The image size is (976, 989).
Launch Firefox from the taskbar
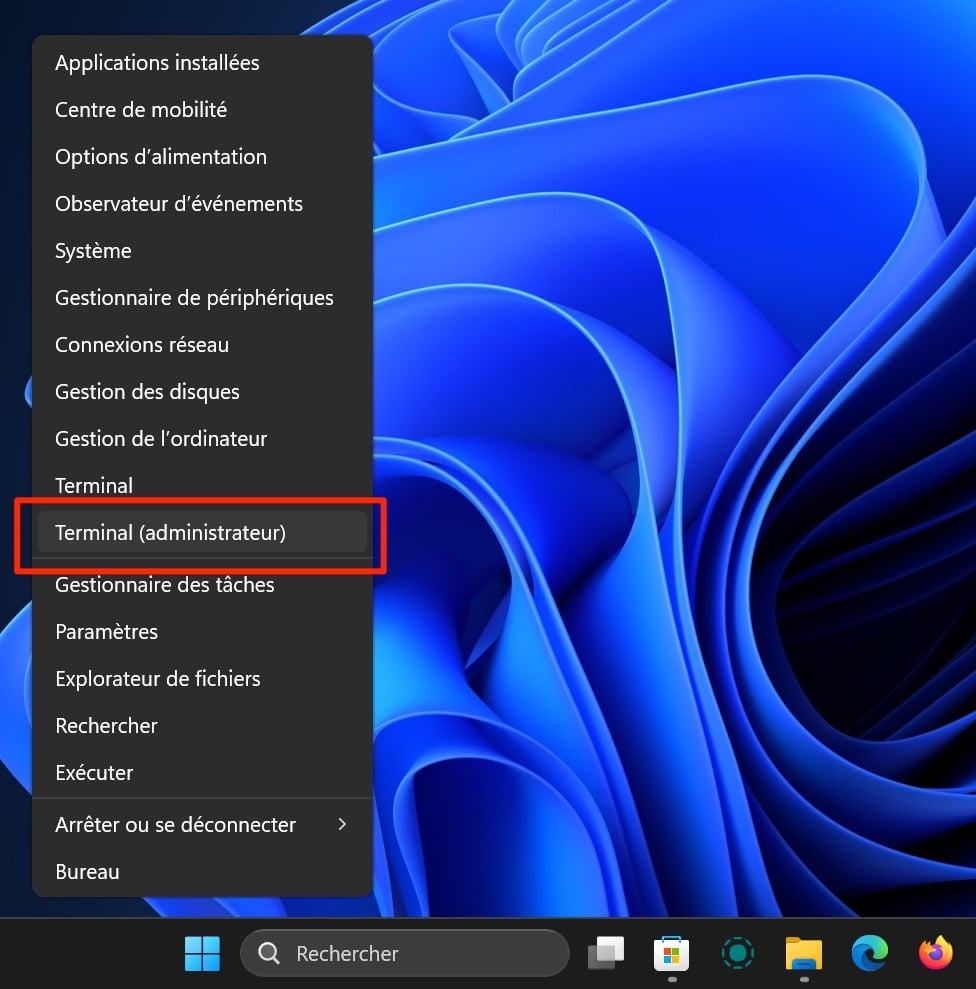point(936,952)
